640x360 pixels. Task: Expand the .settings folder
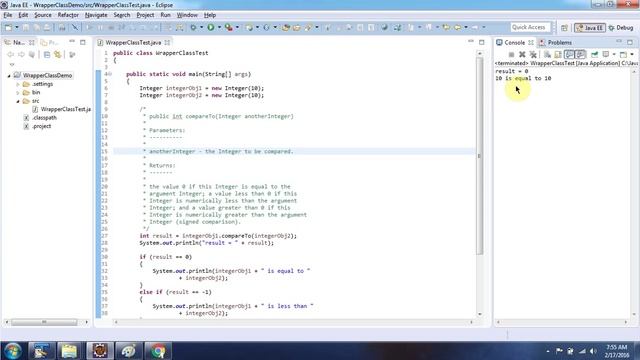(x=18, y=84)
